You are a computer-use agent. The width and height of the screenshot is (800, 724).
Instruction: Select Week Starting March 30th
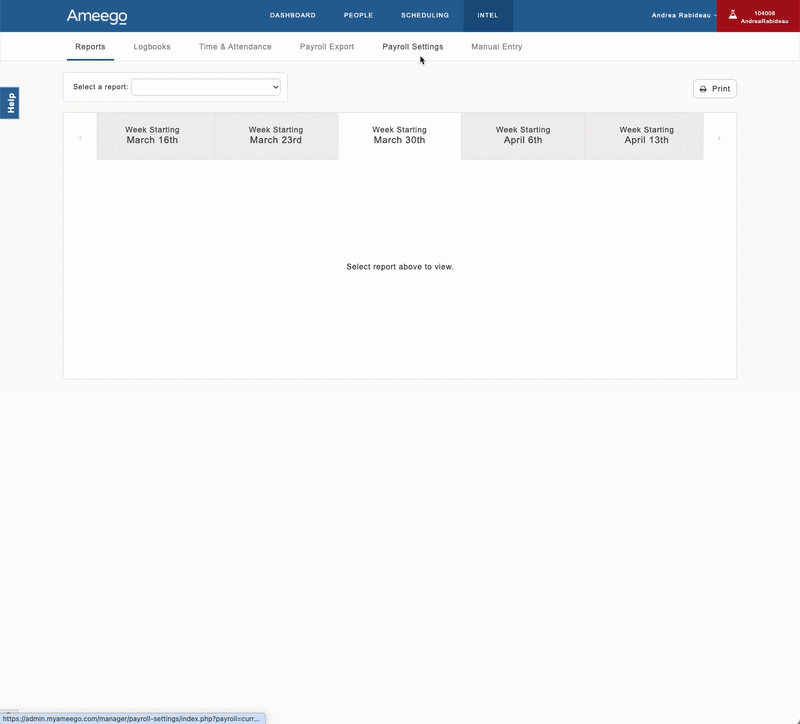(399, 136)
